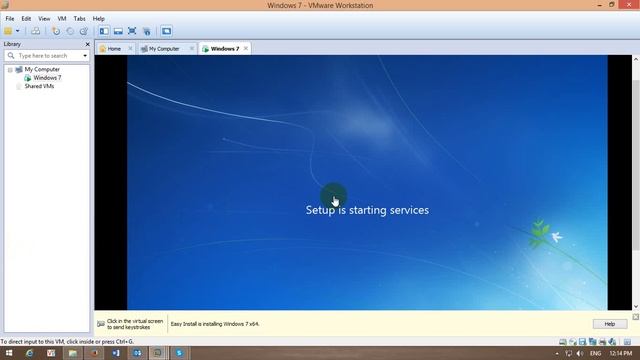640x360 pixels.
Task: Click the floppy device status icon
Action: click(x=582, y=342)
